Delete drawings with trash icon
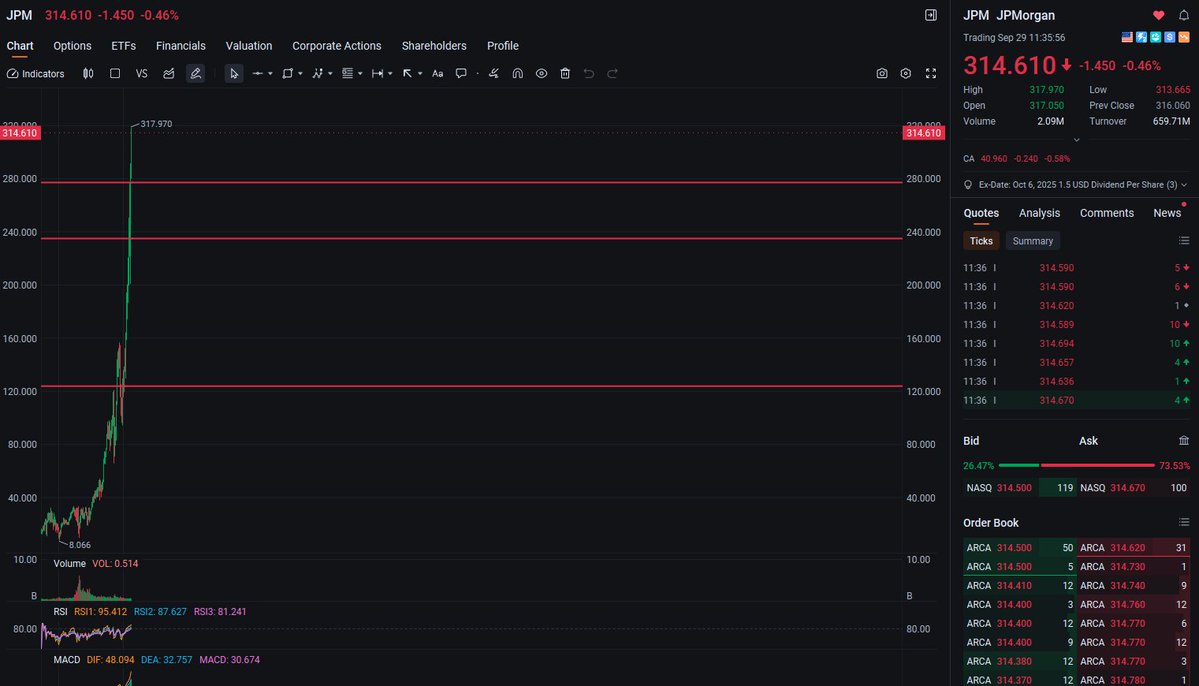 pos(565,73)
